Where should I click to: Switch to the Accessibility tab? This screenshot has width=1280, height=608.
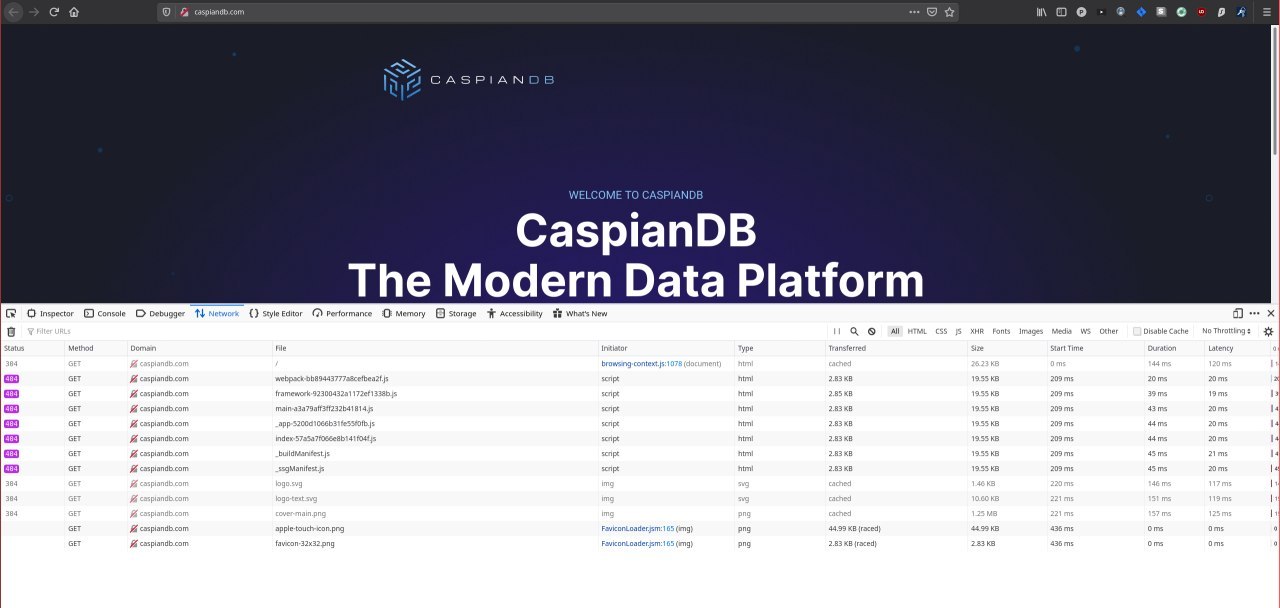point(514,313)
